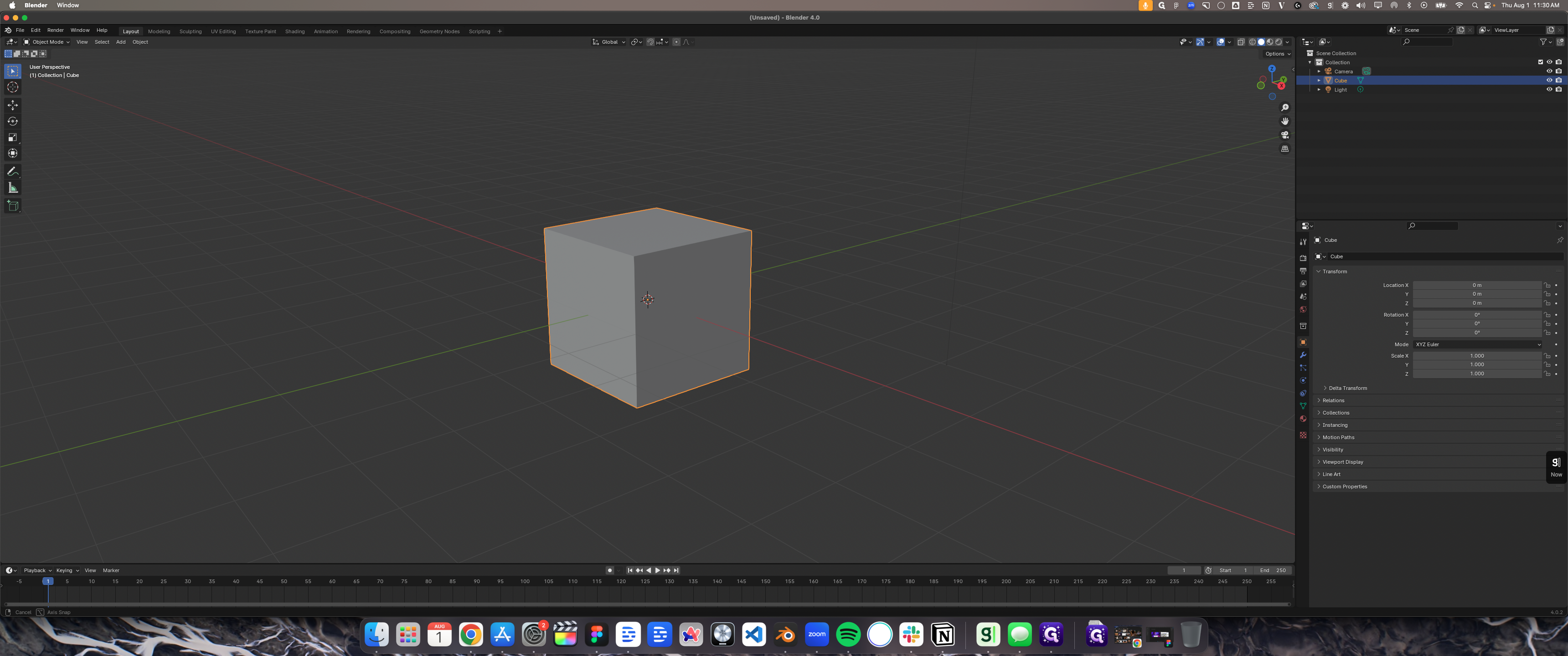Open the Tool properties tab

pyautogui.click(x=1303, y=242)
